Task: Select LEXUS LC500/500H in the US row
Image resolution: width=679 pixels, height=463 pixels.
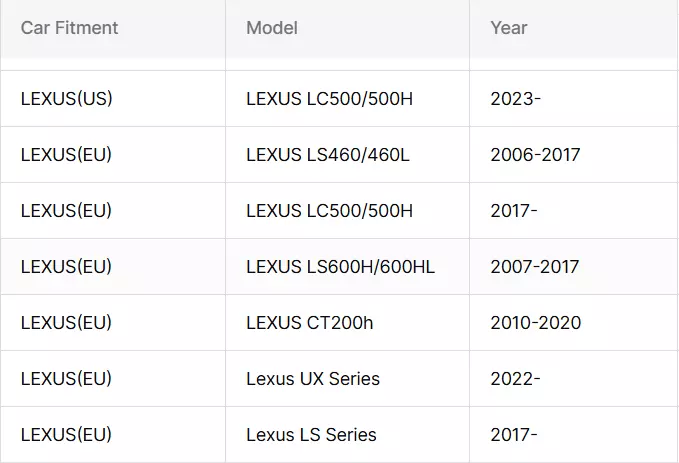Action: 330,99
